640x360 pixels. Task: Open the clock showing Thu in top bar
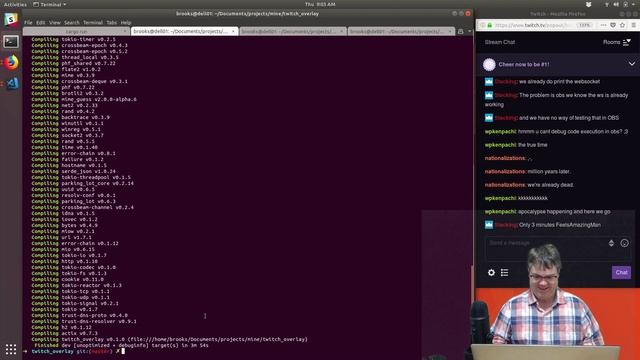320,4
